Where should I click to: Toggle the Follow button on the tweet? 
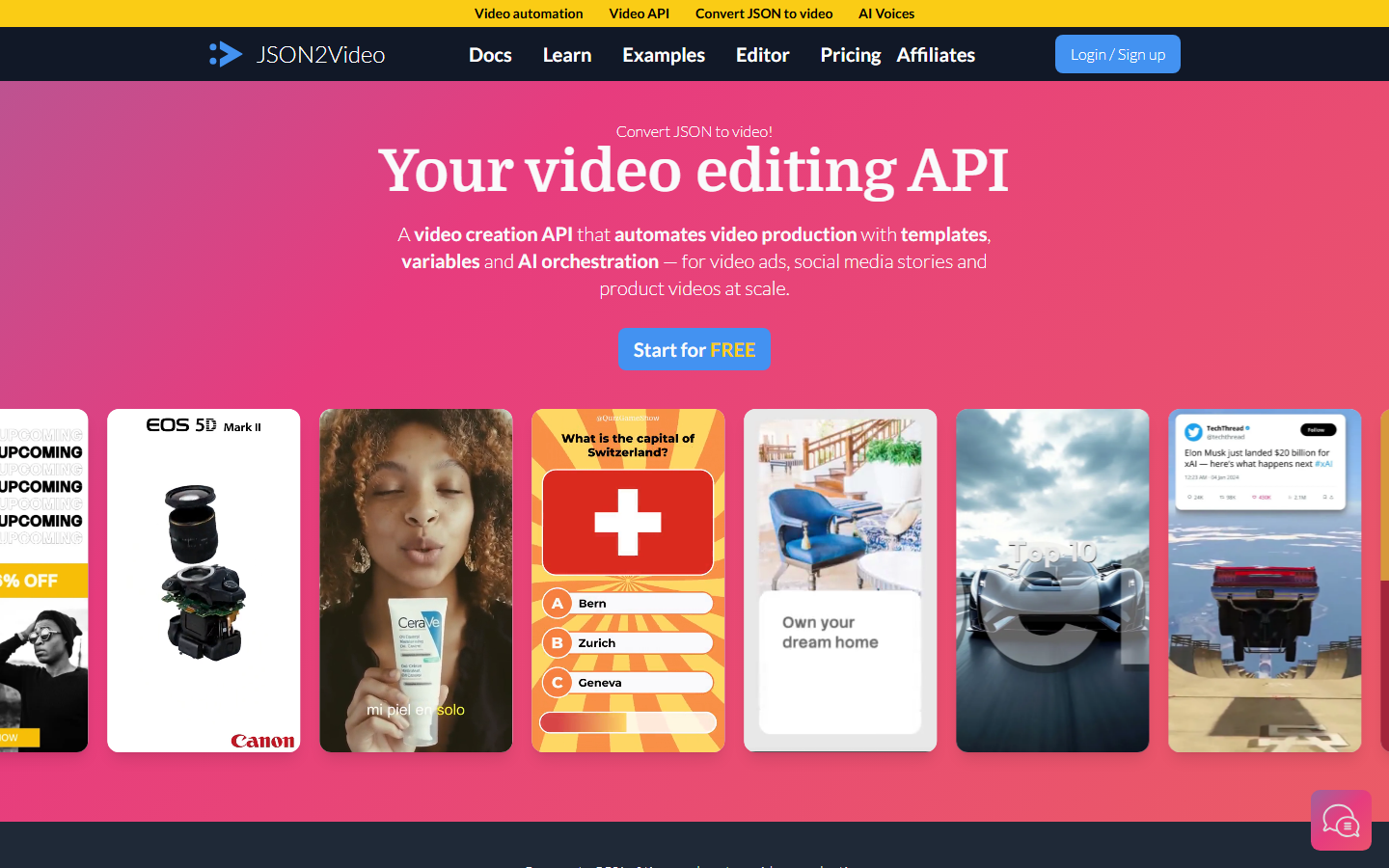(1318, 430)
